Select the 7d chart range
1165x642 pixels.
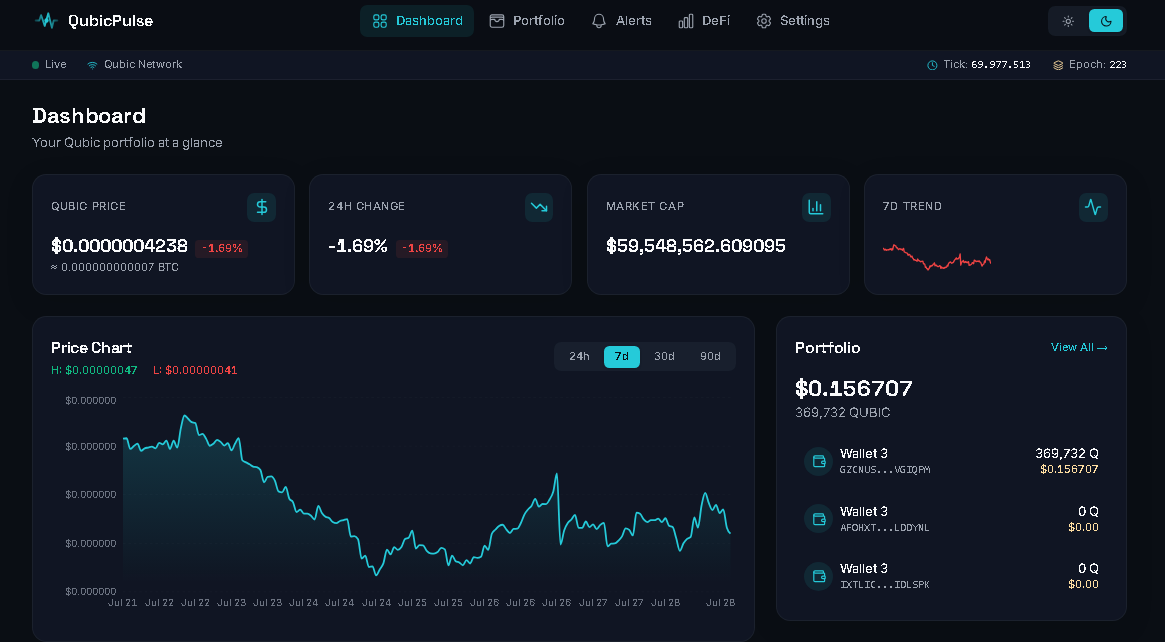(622, 356)
